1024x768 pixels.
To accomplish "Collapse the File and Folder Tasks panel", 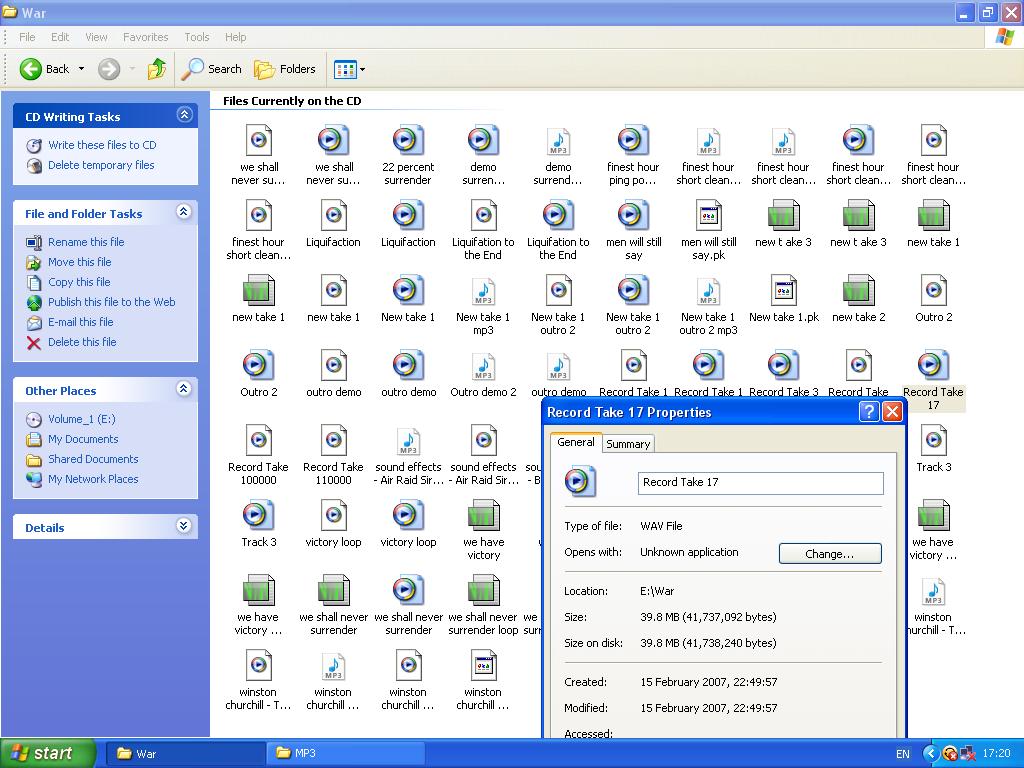I will (184, 212).
